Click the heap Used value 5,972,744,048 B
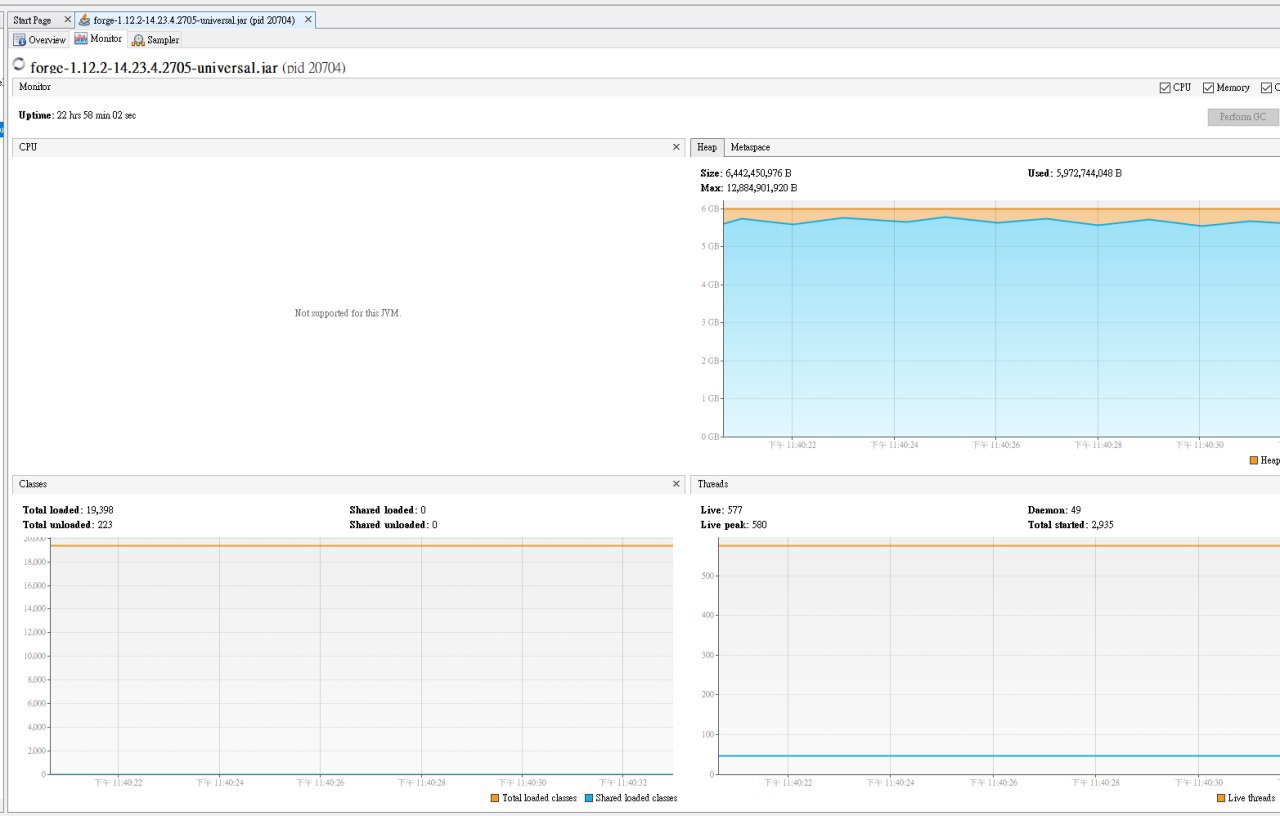 coord(1089,173)
